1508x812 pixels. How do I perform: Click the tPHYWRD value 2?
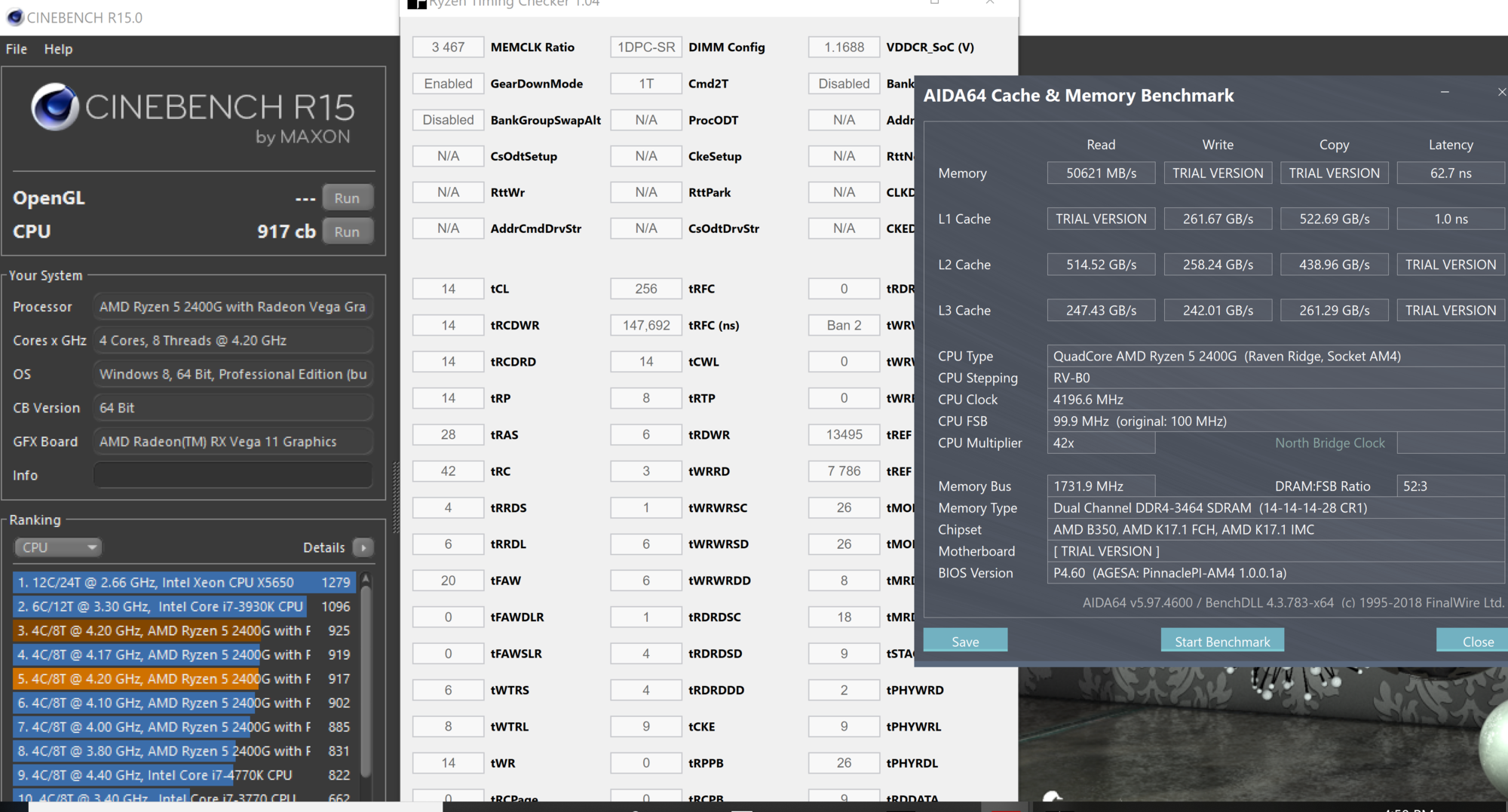[x=844, y=690]
